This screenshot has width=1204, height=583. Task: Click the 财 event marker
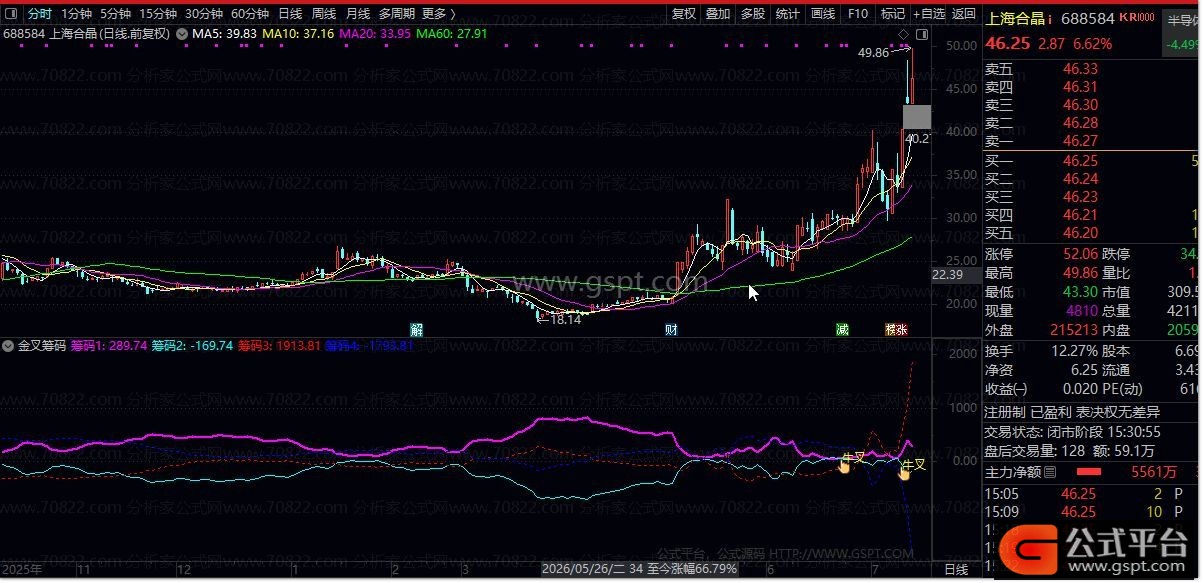pyautogui.click(x=672, y=329)
